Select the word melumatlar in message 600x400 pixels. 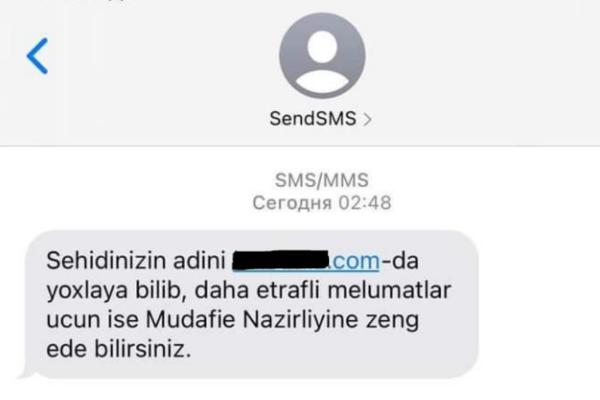point(390,290)
